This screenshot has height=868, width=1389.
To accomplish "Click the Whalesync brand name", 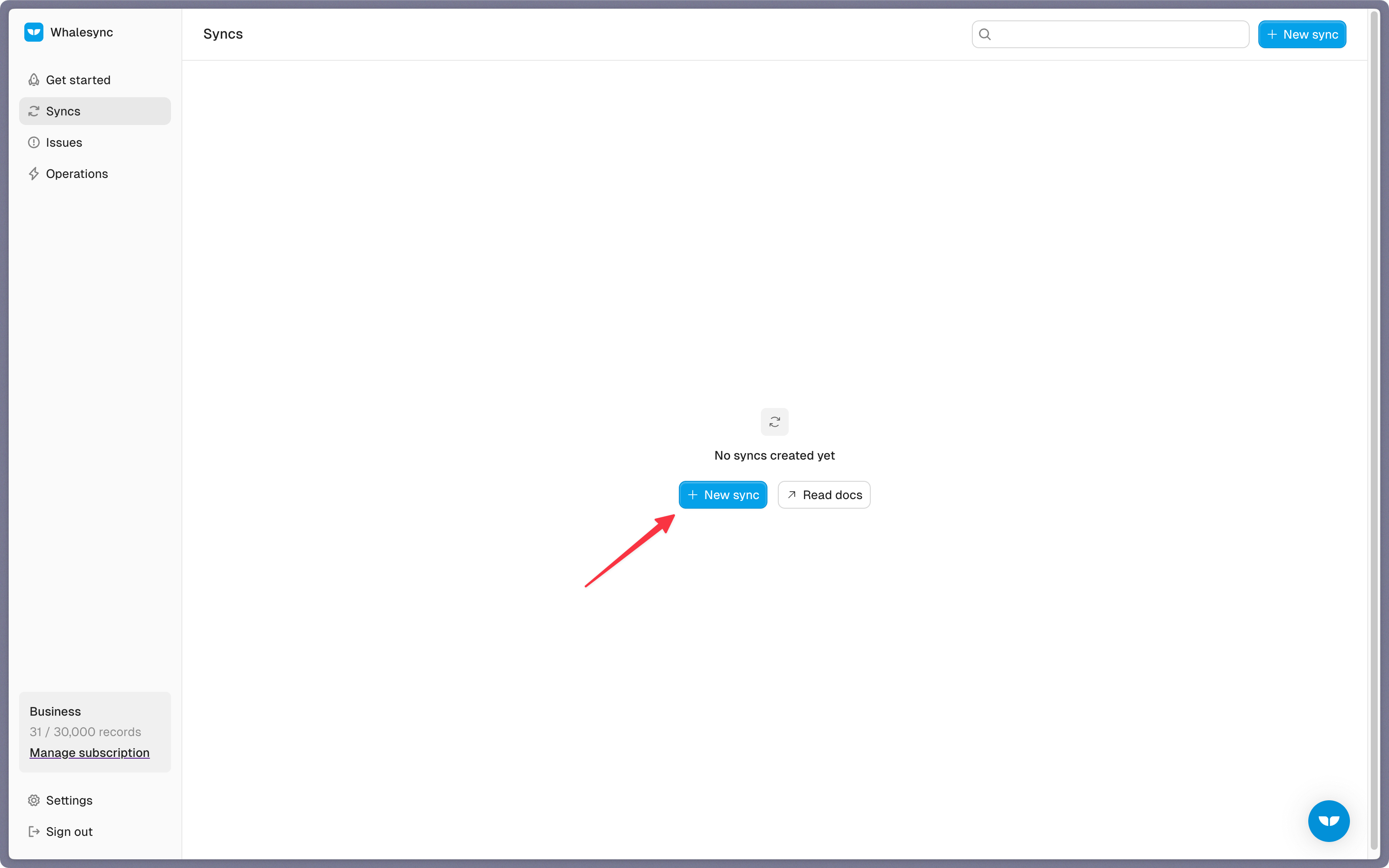I will 82,32.
